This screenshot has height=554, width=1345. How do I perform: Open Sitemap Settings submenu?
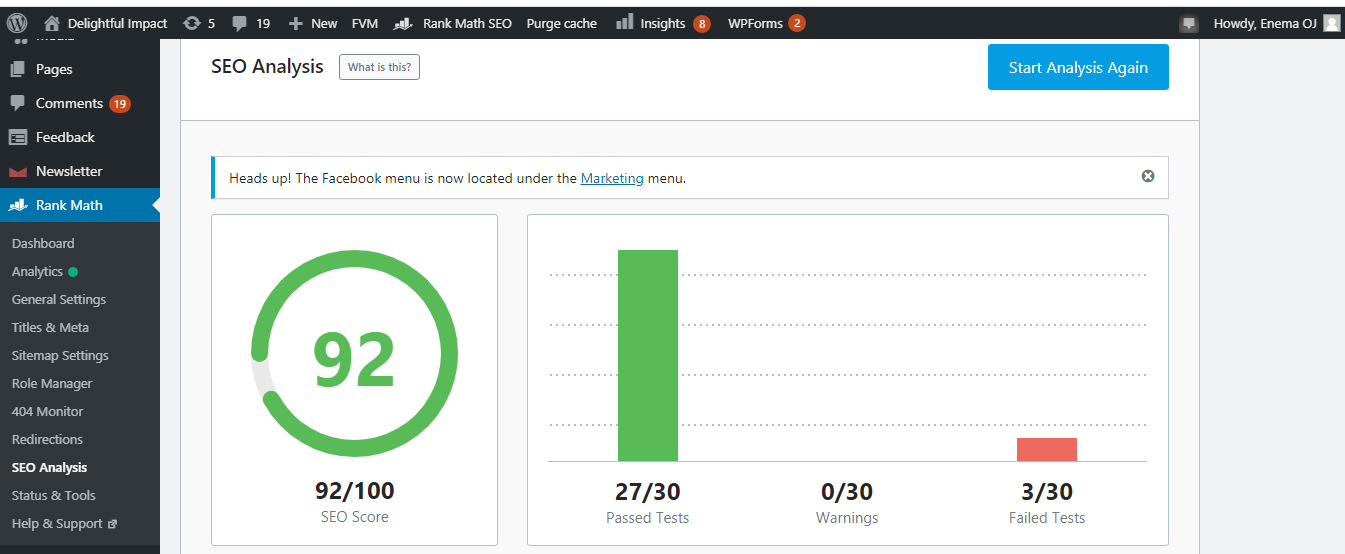point(60,355)
